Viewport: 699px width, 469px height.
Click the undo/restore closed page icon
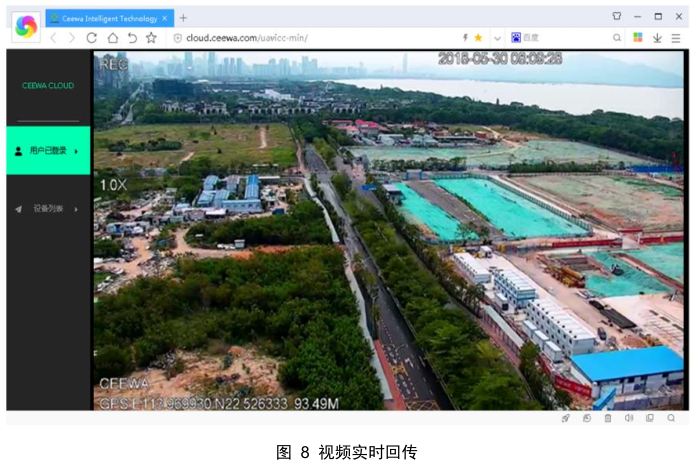[x=131, y=38]
